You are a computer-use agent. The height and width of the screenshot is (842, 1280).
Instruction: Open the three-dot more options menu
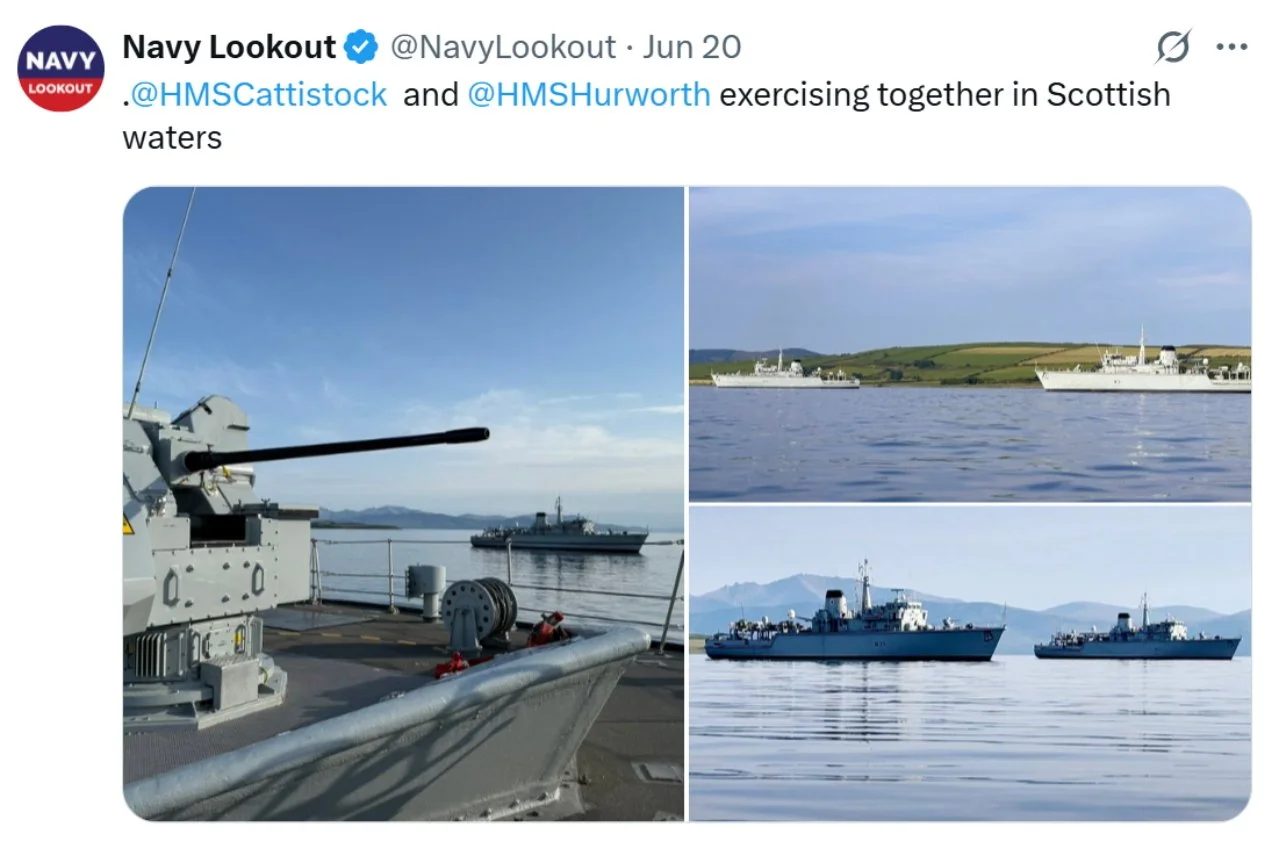pyautogui.click(x=1231, y=46)
